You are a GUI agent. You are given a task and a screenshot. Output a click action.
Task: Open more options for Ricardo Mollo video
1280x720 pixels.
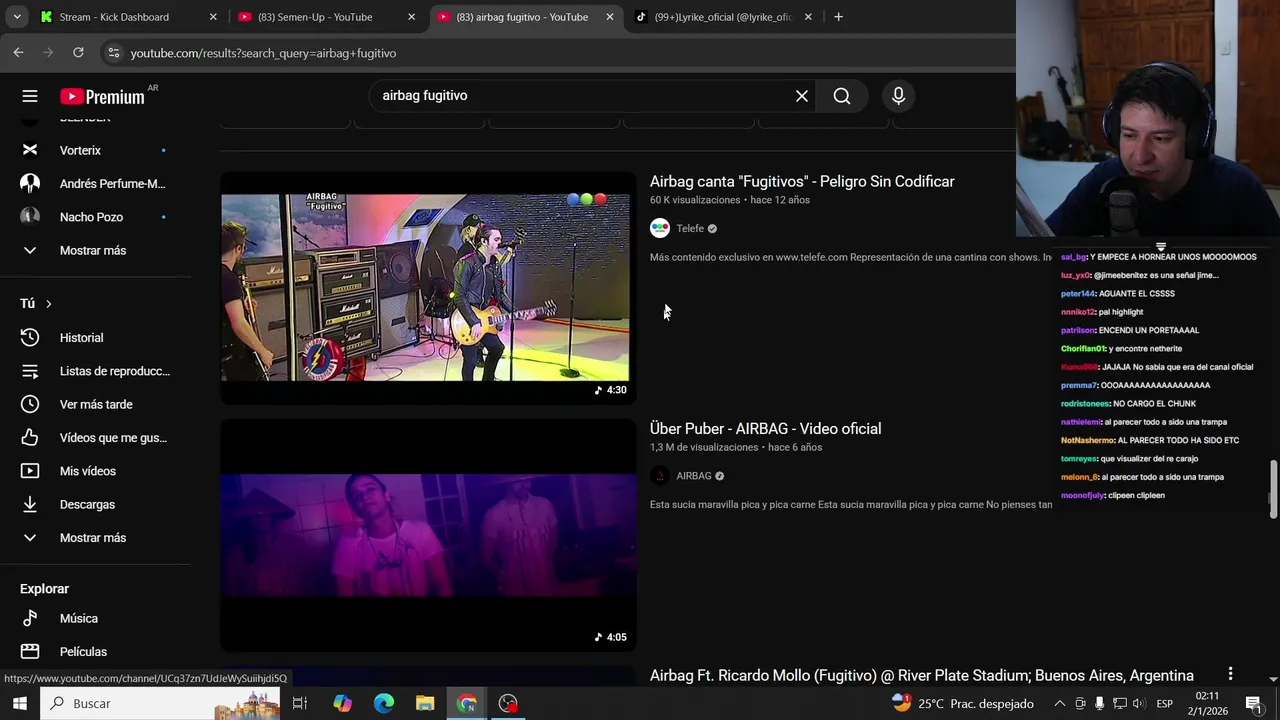(x=1230, y=675)
